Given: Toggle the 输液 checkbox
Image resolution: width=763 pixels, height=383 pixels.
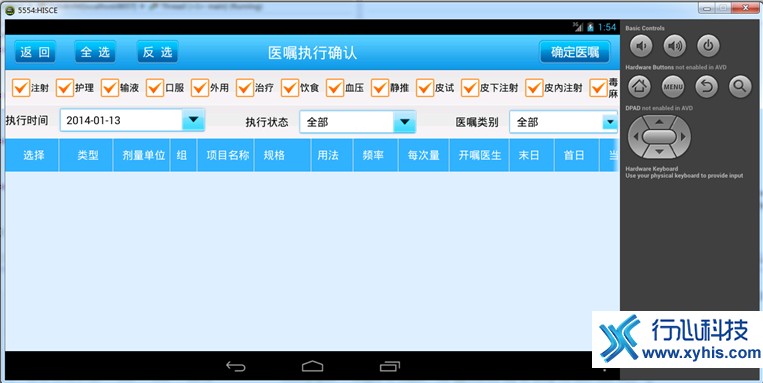Looking at the screenshot, I should tap(110, 88).
